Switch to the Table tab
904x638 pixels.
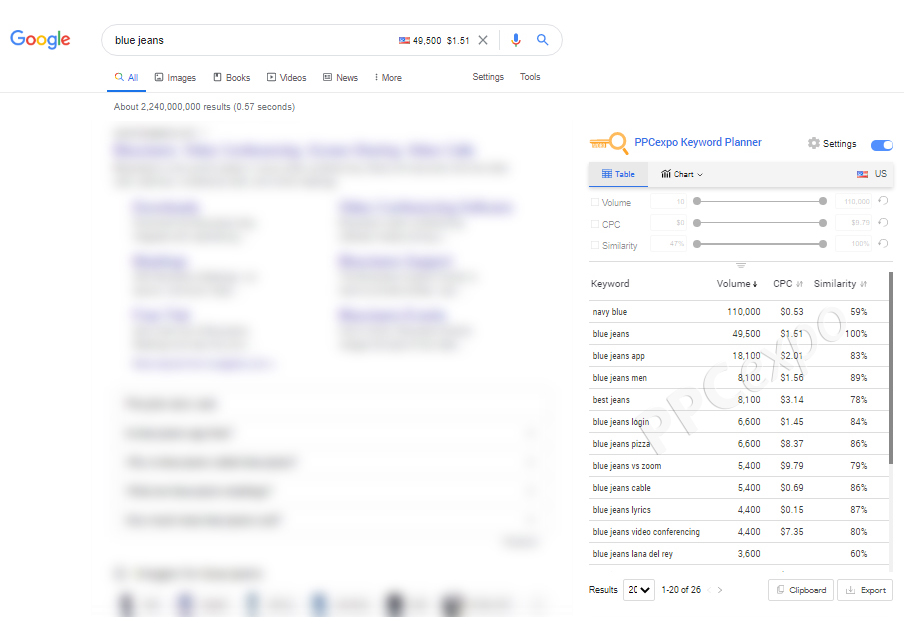(618, 174)
